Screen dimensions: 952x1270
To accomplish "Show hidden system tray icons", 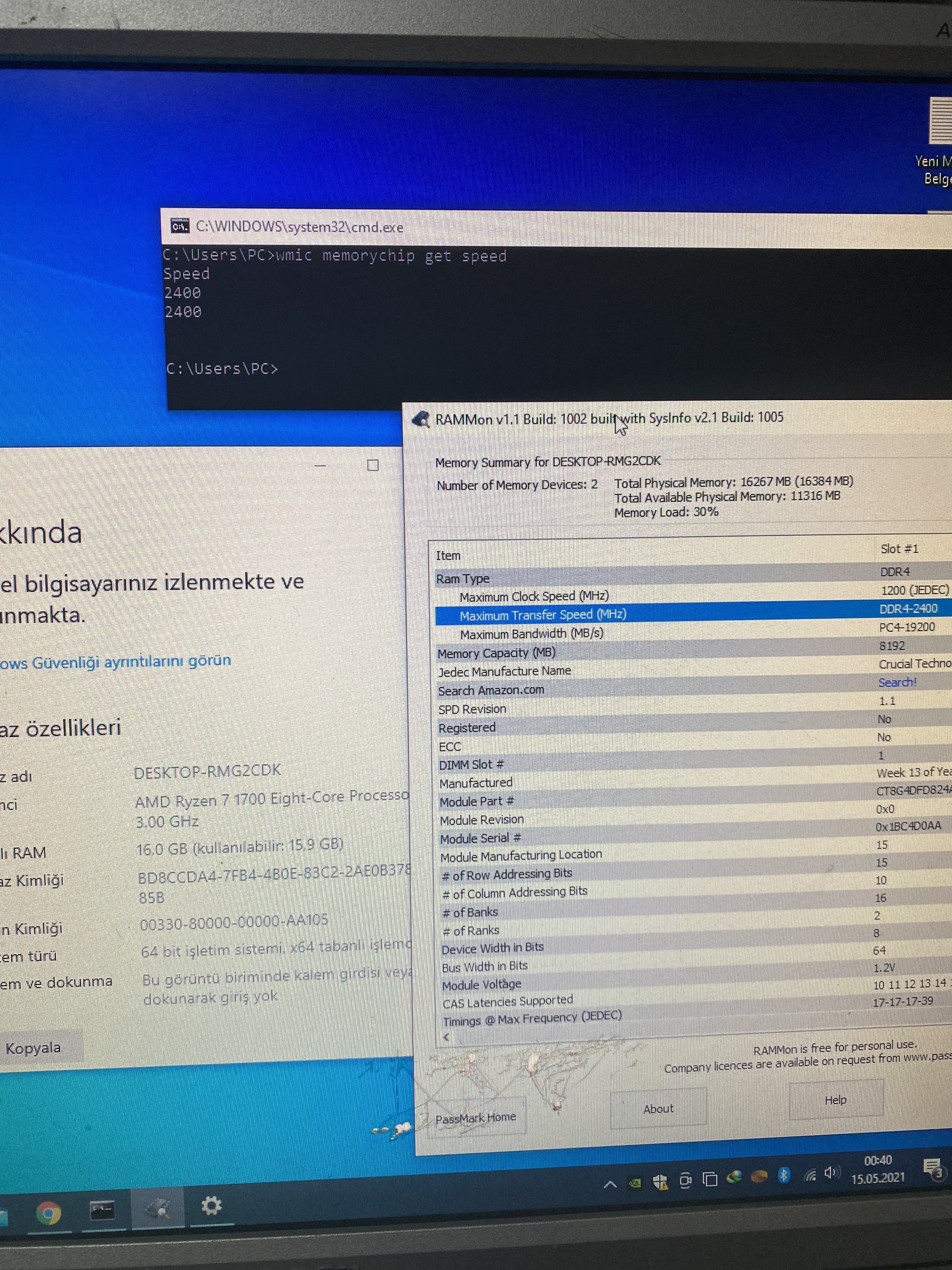I will [x=610, y=1184].
